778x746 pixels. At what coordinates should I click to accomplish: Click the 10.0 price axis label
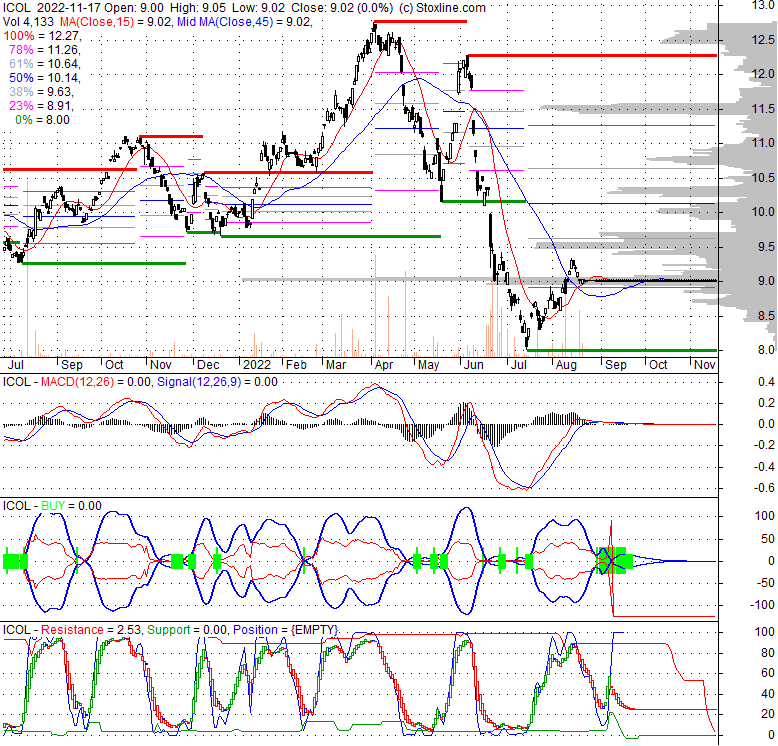(763, 212)
